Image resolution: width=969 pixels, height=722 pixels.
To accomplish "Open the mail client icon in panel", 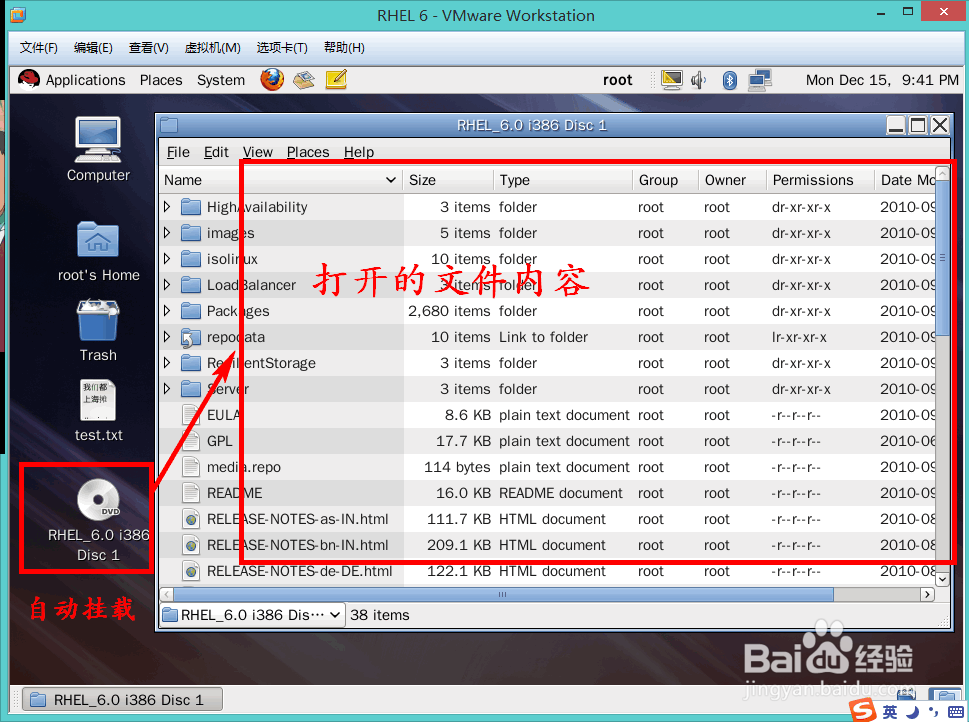I will coord(303,80).
